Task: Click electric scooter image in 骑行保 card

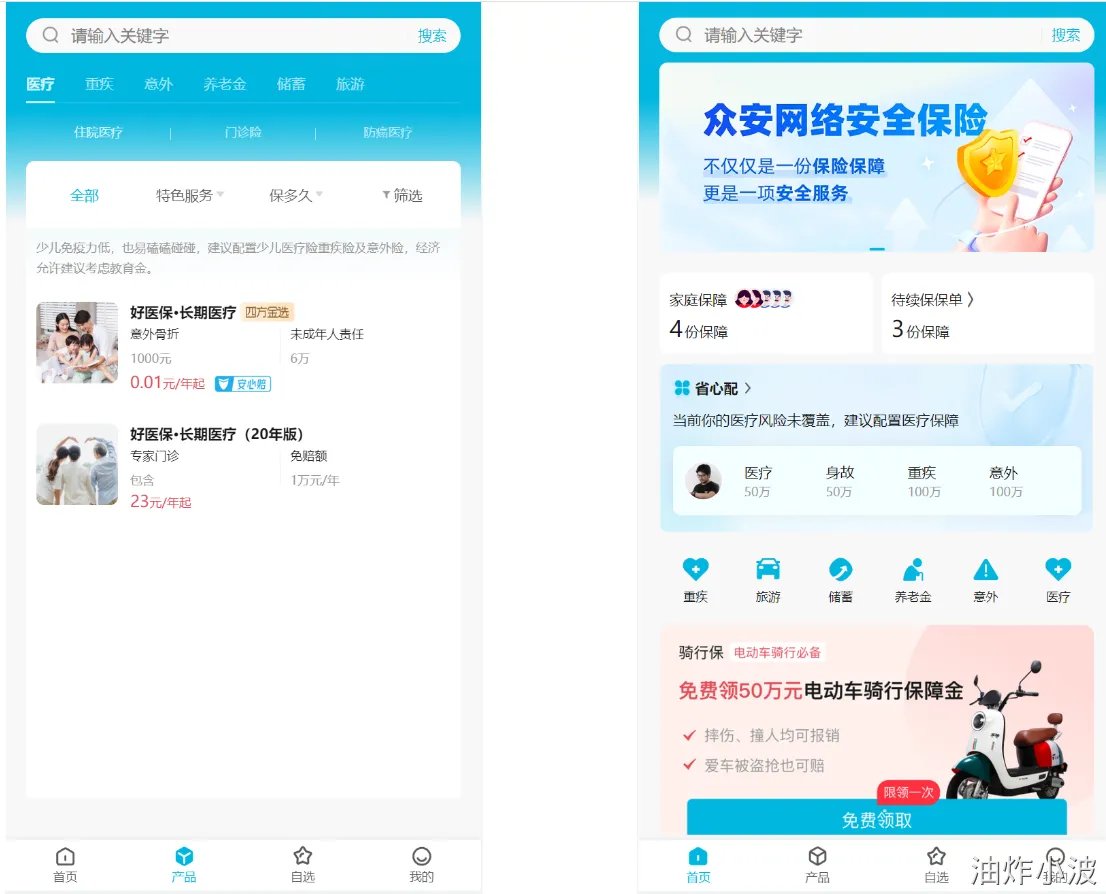Action: 1009,731
